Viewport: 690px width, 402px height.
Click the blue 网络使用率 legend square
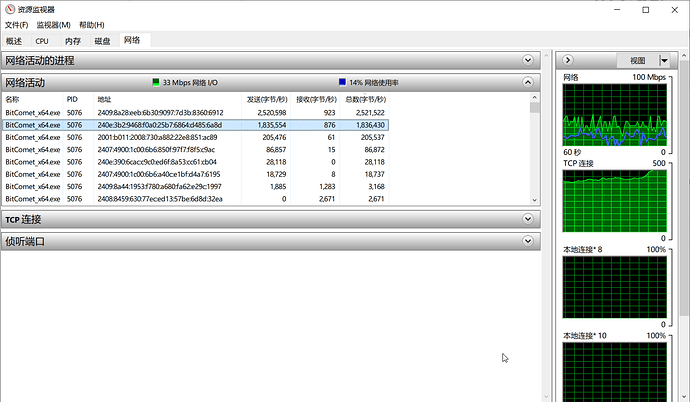342,83
